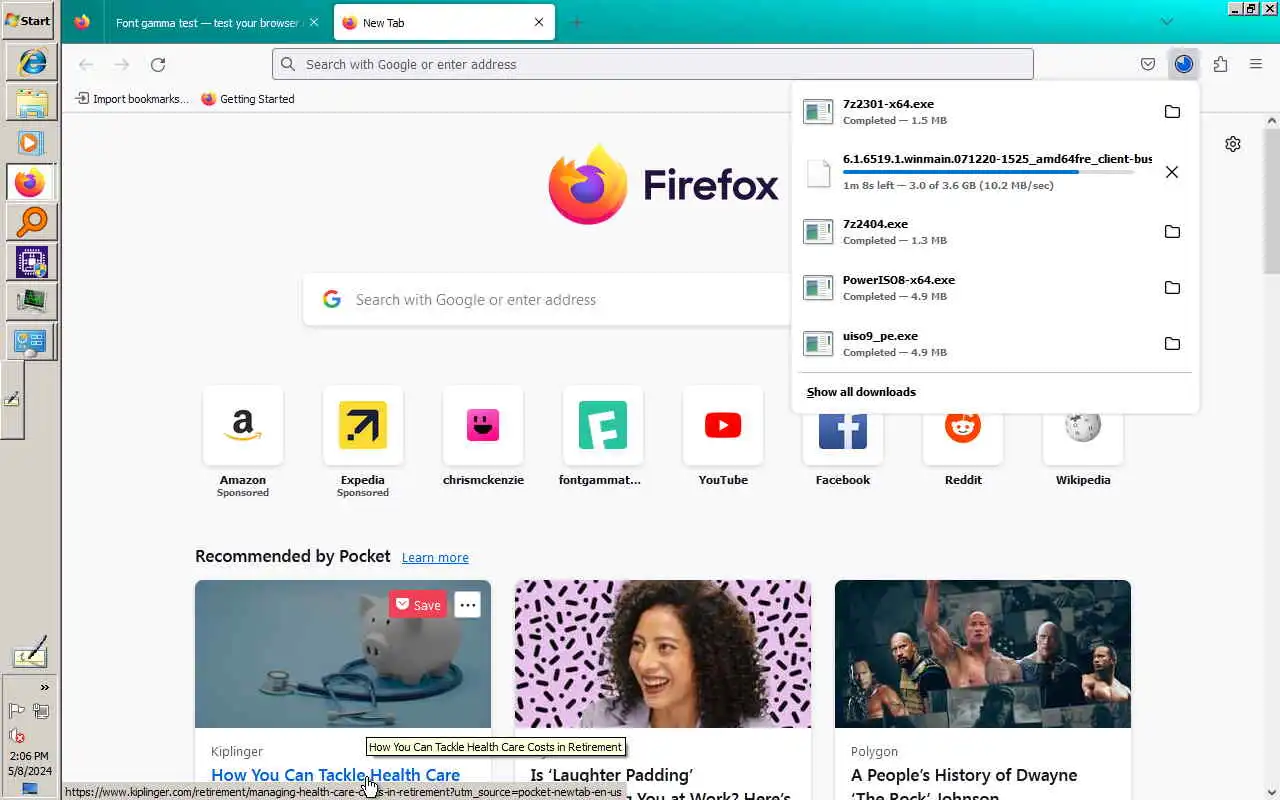Click Show all downloads
1280x800 pixels.
[x=861, y=392]
